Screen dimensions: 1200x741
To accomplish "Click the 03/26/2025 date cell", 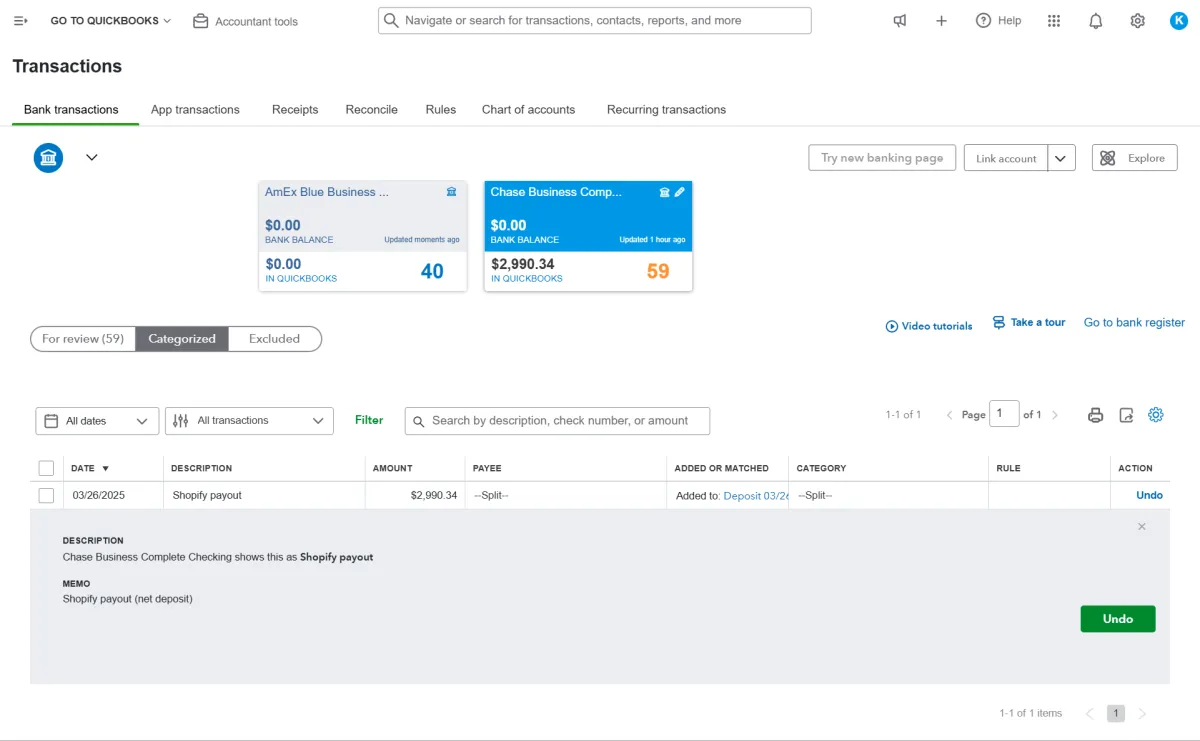I will (x=113, y=495).
